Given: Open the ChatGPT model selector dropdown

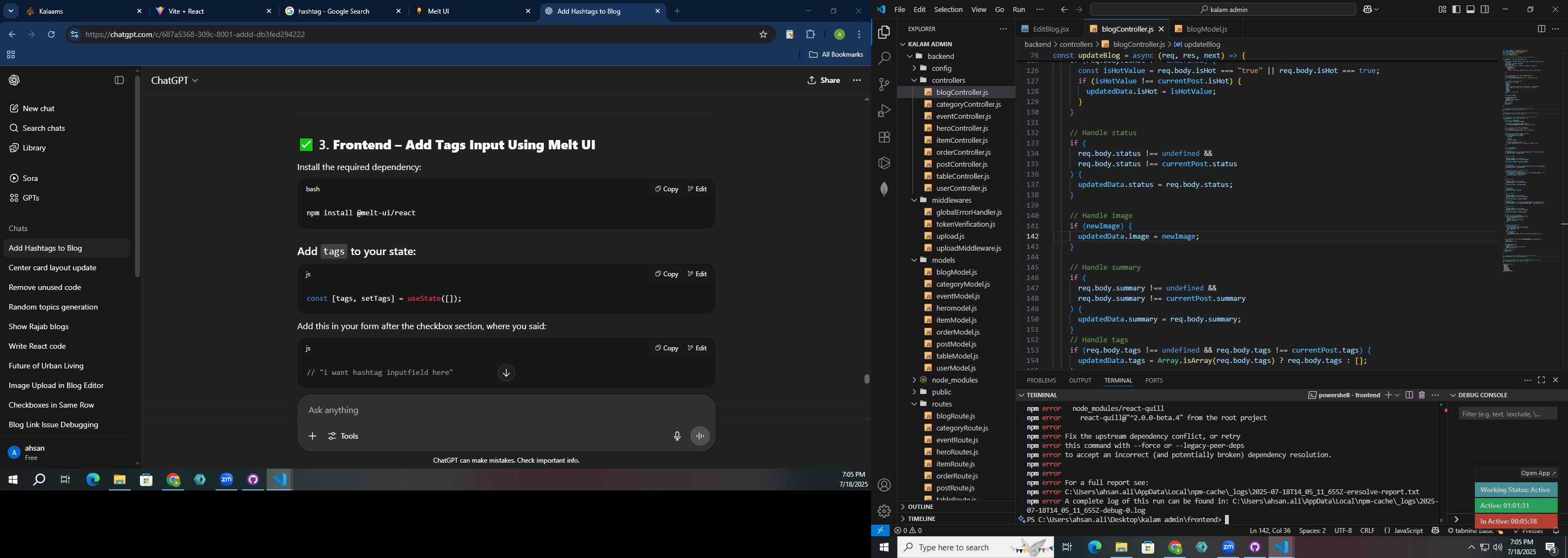Looking at the screenshot, I should [x=175, y=81].
